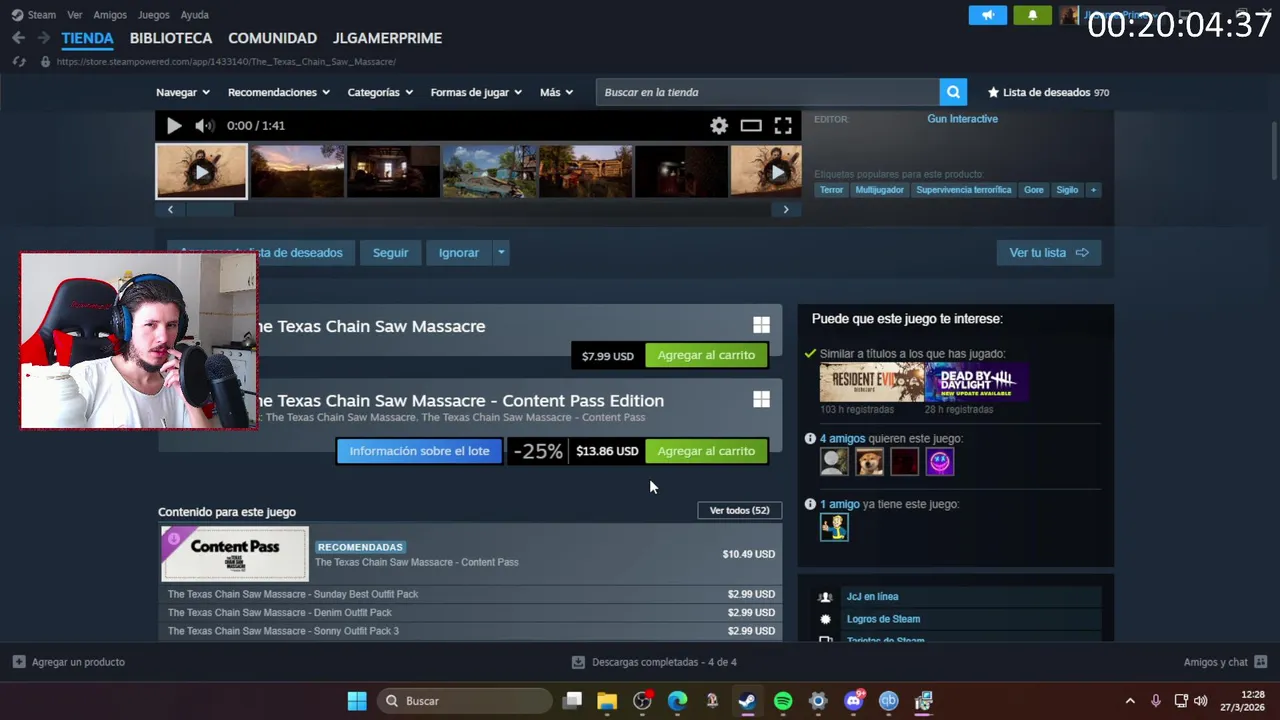The height and width of the screenshot is (720, 1280).
Task: Open Spotify from the taskbar
Action: [783, 701]
